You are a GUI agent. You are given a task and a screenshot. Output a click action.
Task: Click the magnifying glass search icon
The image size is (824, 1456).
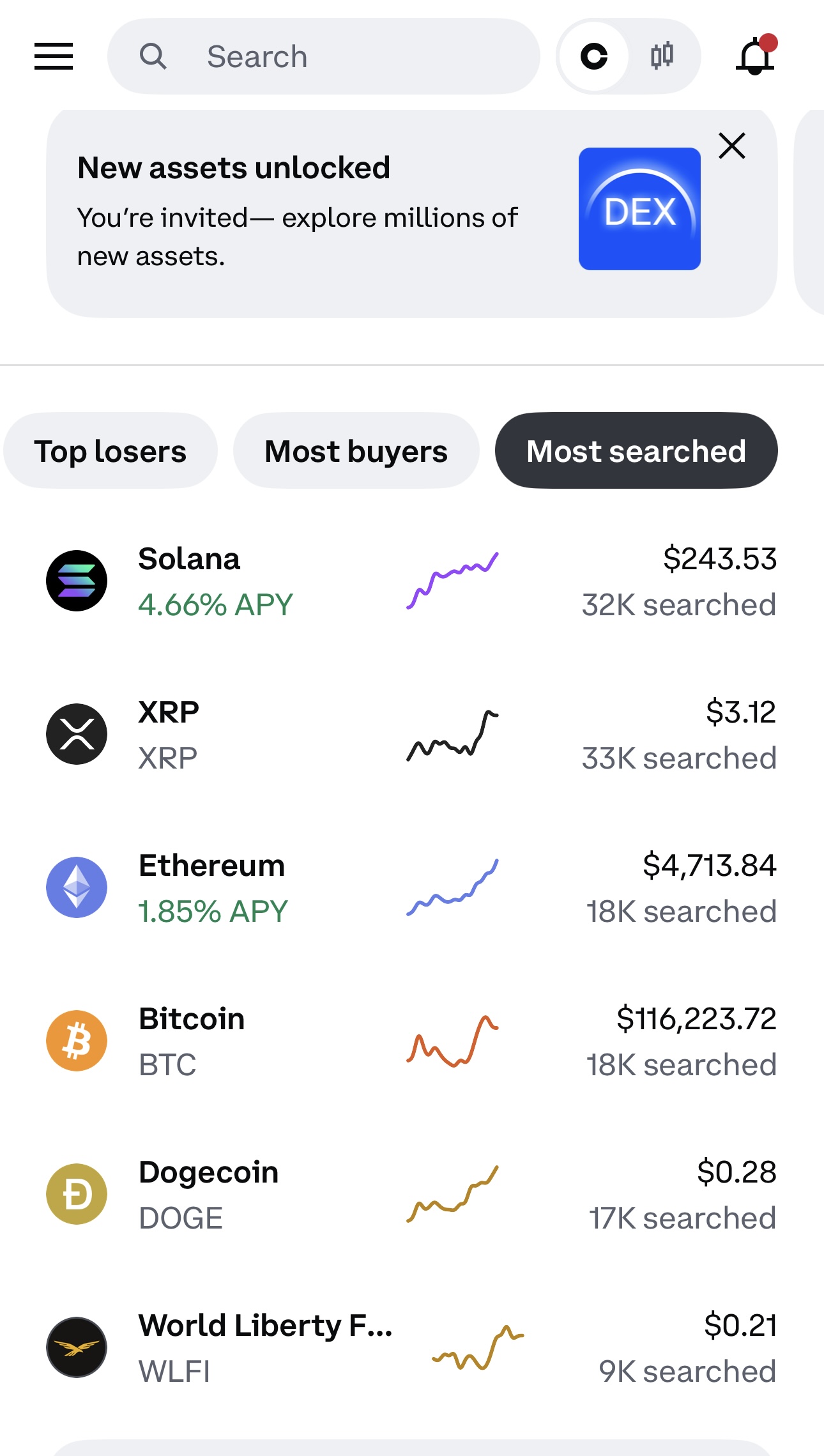point(153,56)
